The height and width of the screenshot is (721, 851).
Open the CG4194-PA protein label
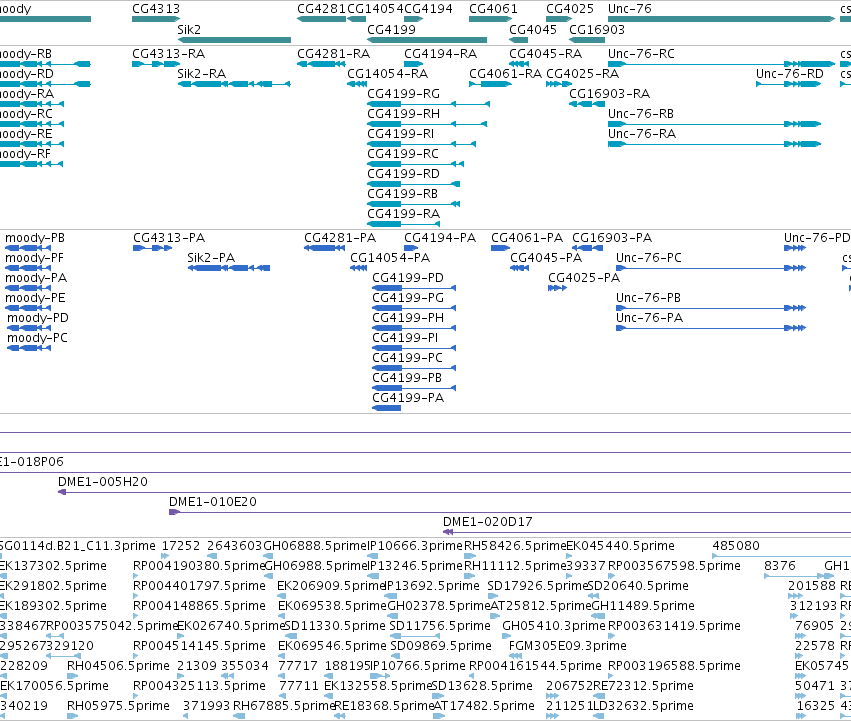pyautogui.click(x=440, y=238)
